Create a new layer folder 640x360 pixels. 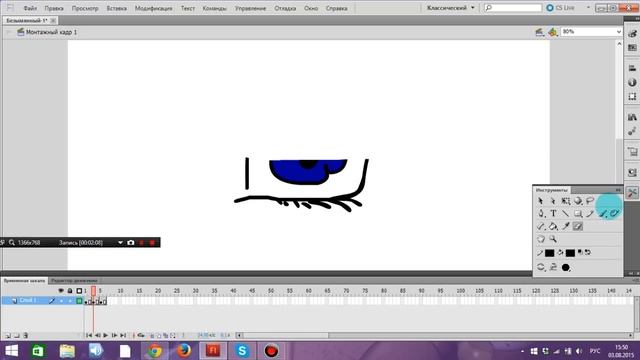tap(17, 336)
